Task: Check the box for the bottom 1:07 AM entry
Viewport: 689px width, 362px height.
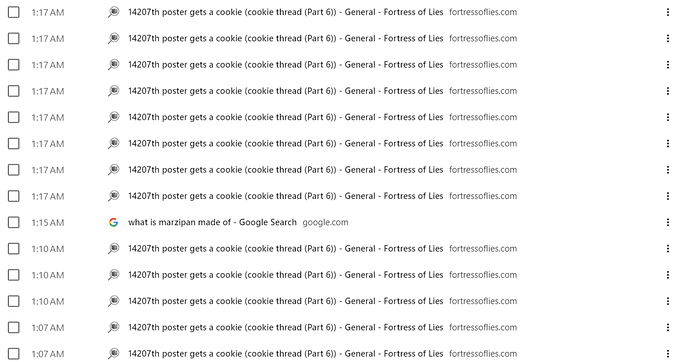Action: pos(14,354)
